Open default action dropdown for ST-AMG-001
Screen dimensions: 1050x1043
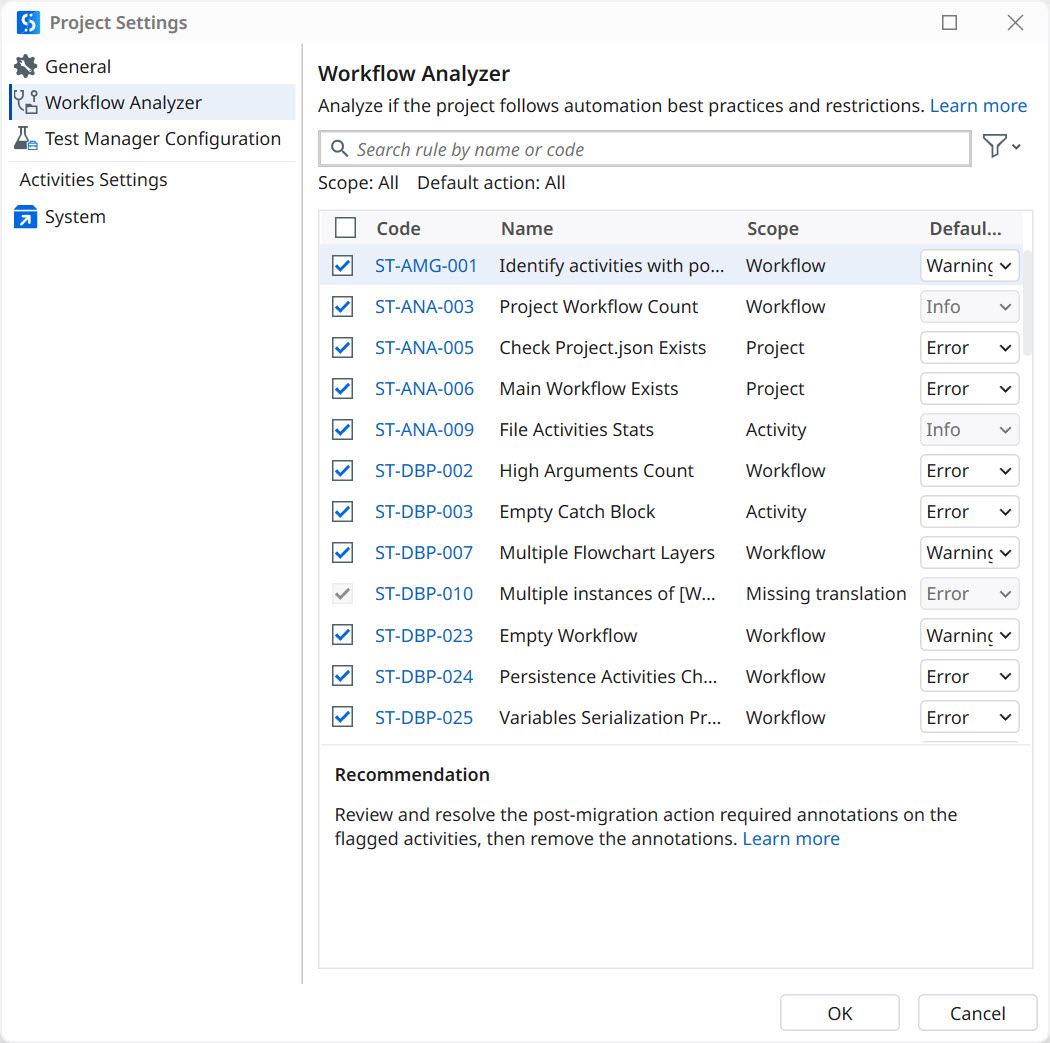coord(969,266)
